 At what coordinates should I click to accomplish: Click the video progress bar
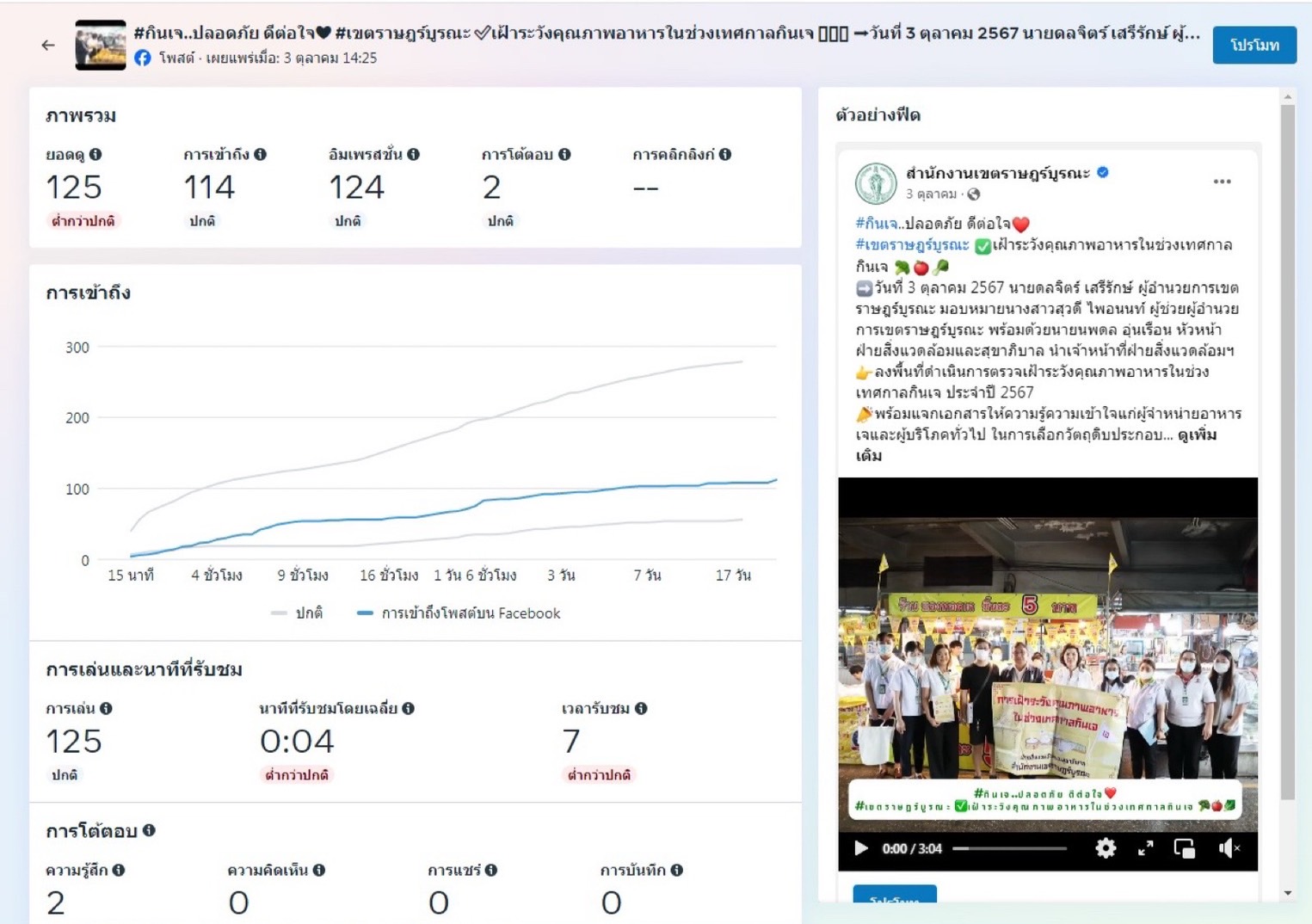pos(1009,848)
